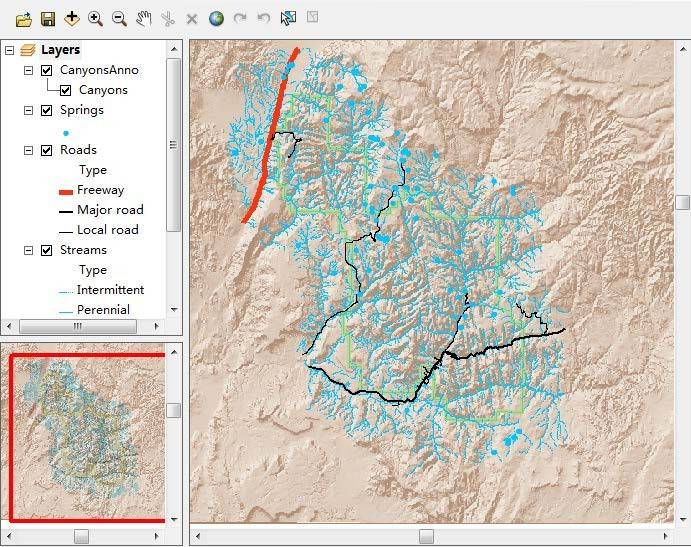Click the Delete X icon
691x547 pixels.
(x=192, y=19)
